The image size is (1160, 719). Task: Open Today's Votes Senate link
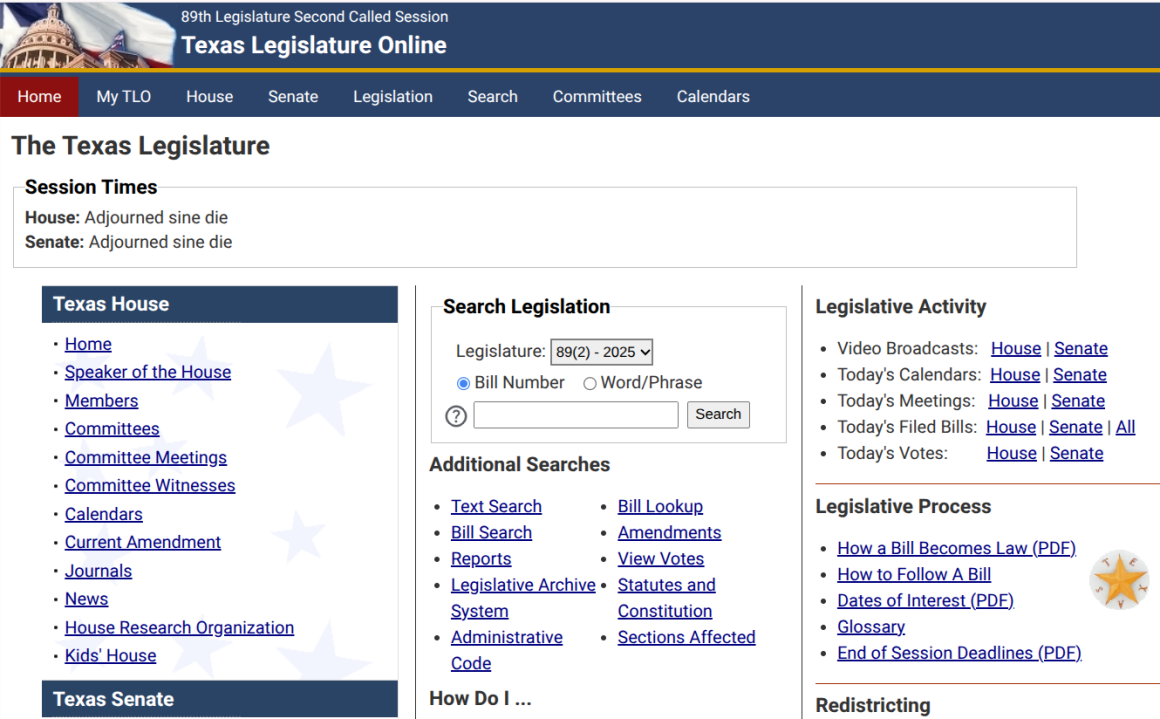[x=1076, y=453]
